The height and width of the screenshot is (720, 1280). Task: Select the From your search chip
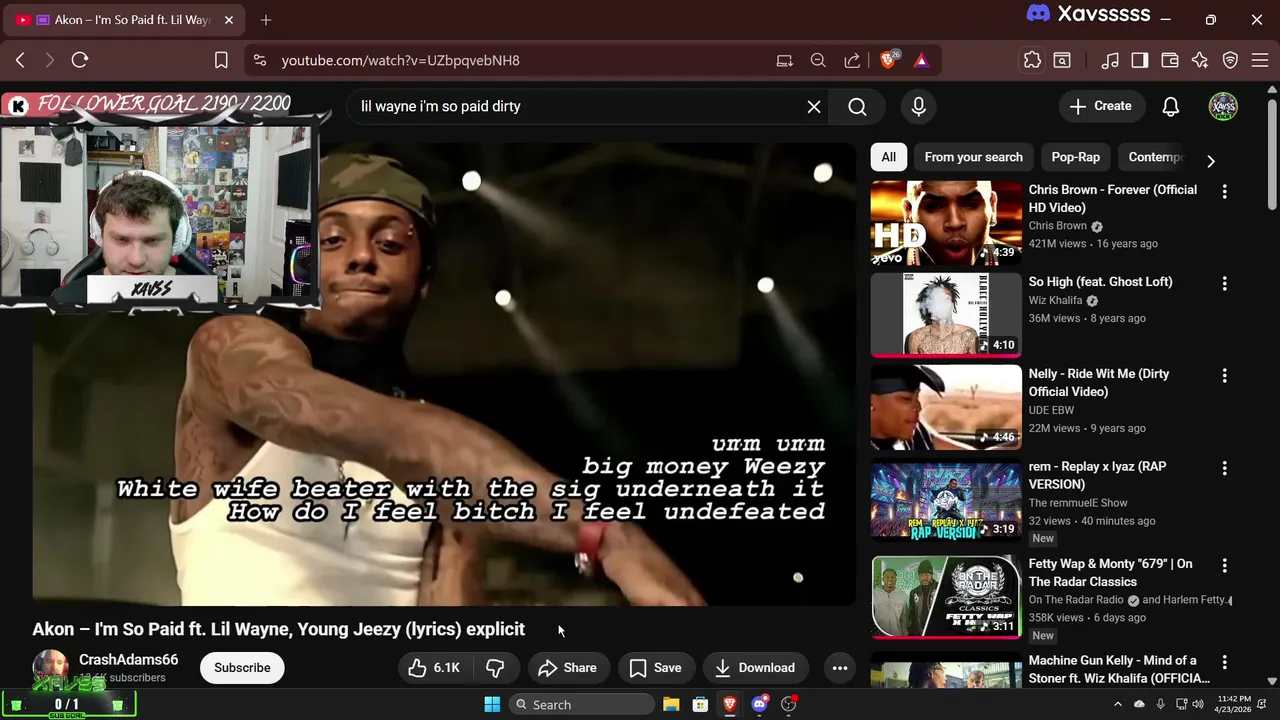[x=973, y=157]
